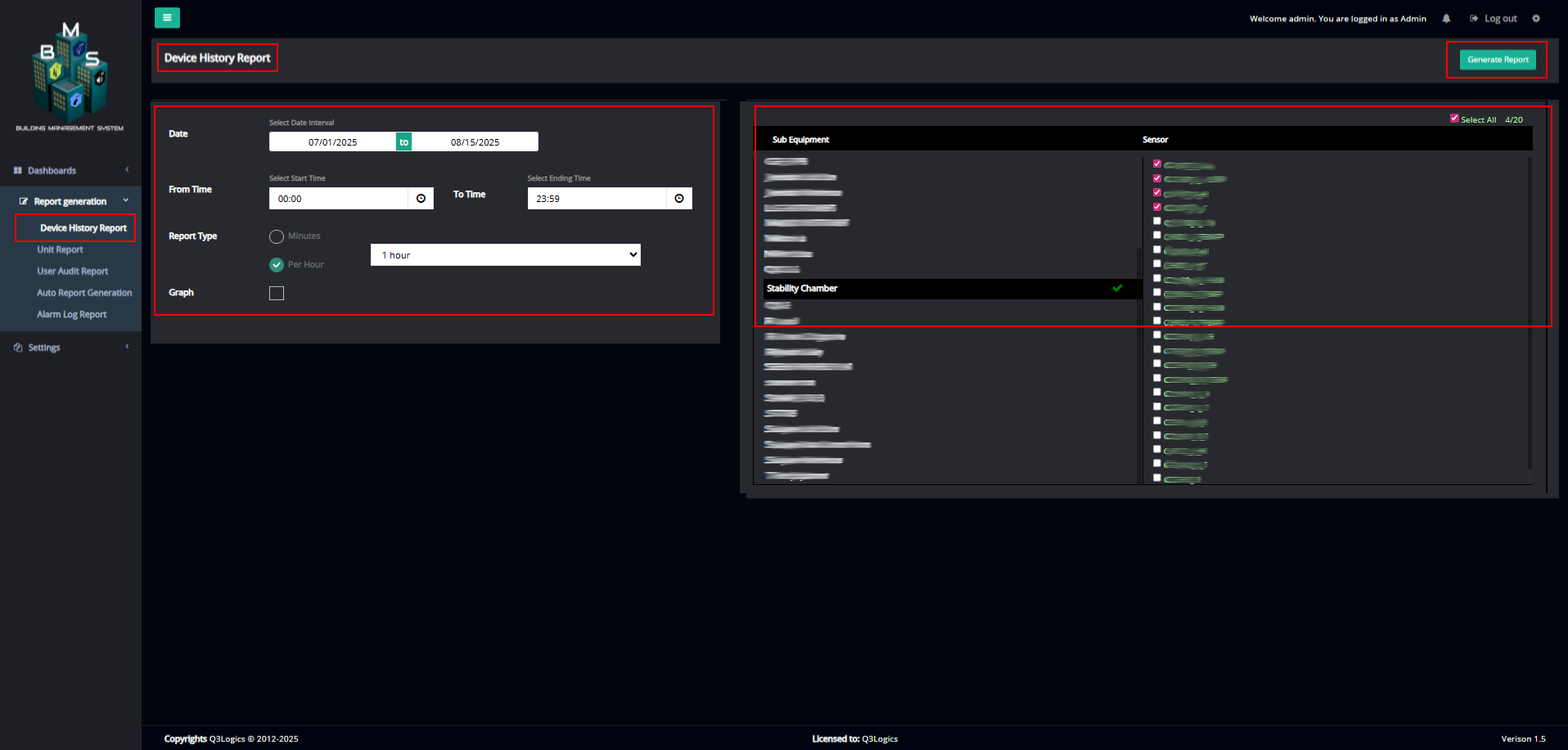Click the Select Ending Time clock icon
This screenshot has height=750, width=1568.
tap(678, 198)
